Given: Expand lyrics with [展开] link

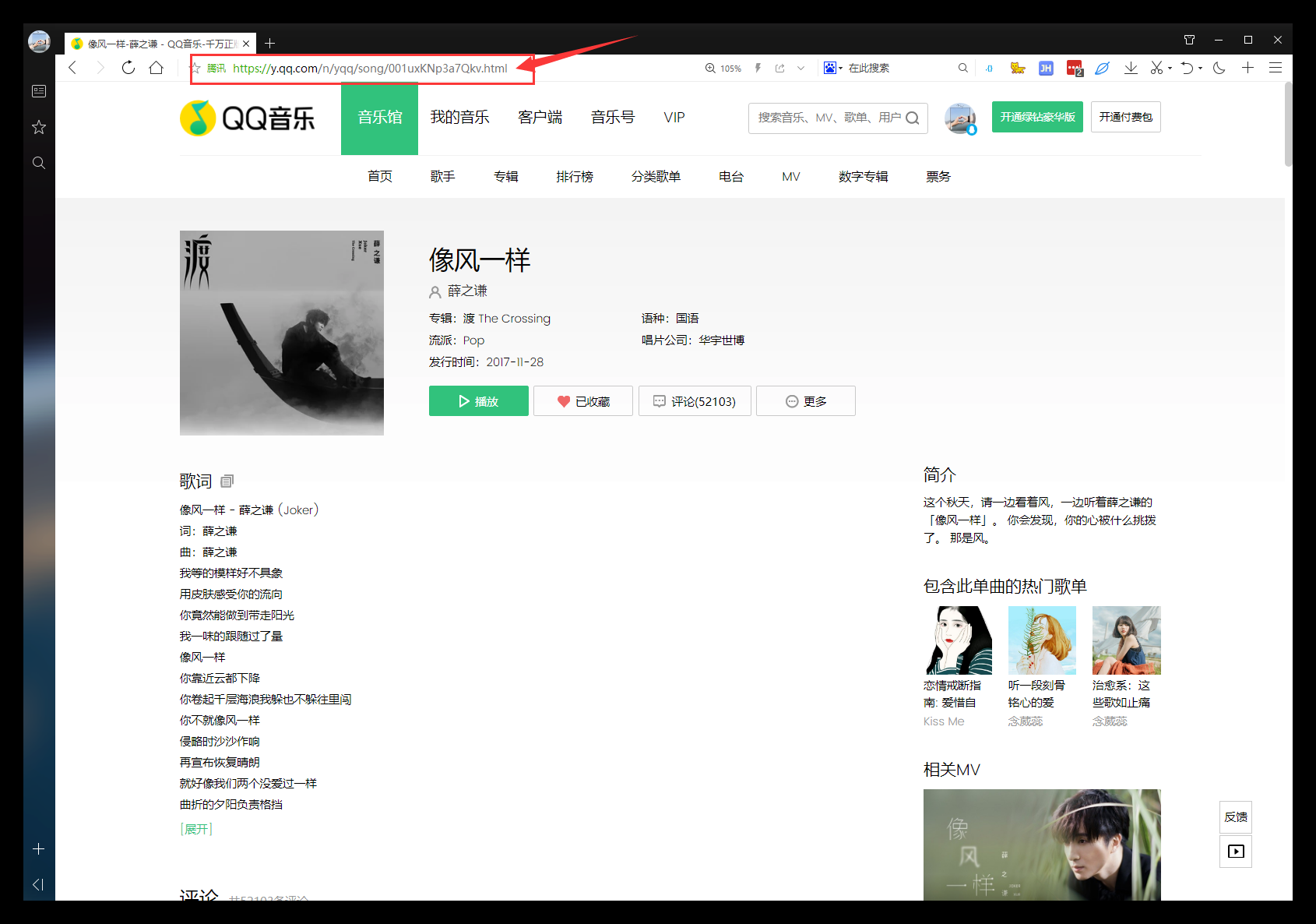Looking at the screenshot, I should click(196, 829).
